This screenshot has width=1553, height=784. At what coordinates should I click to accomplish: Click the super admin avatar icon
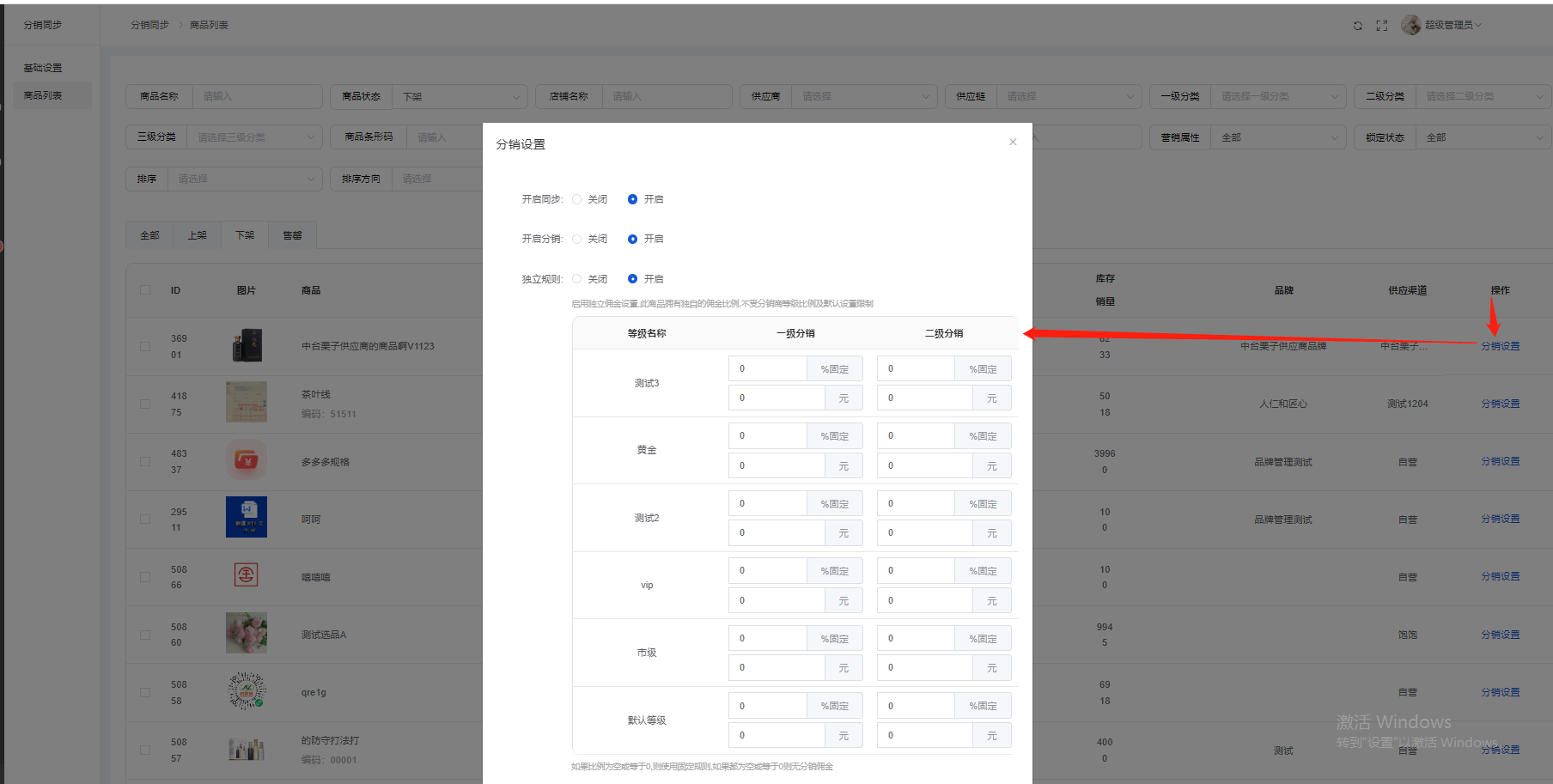(1410, 25)
